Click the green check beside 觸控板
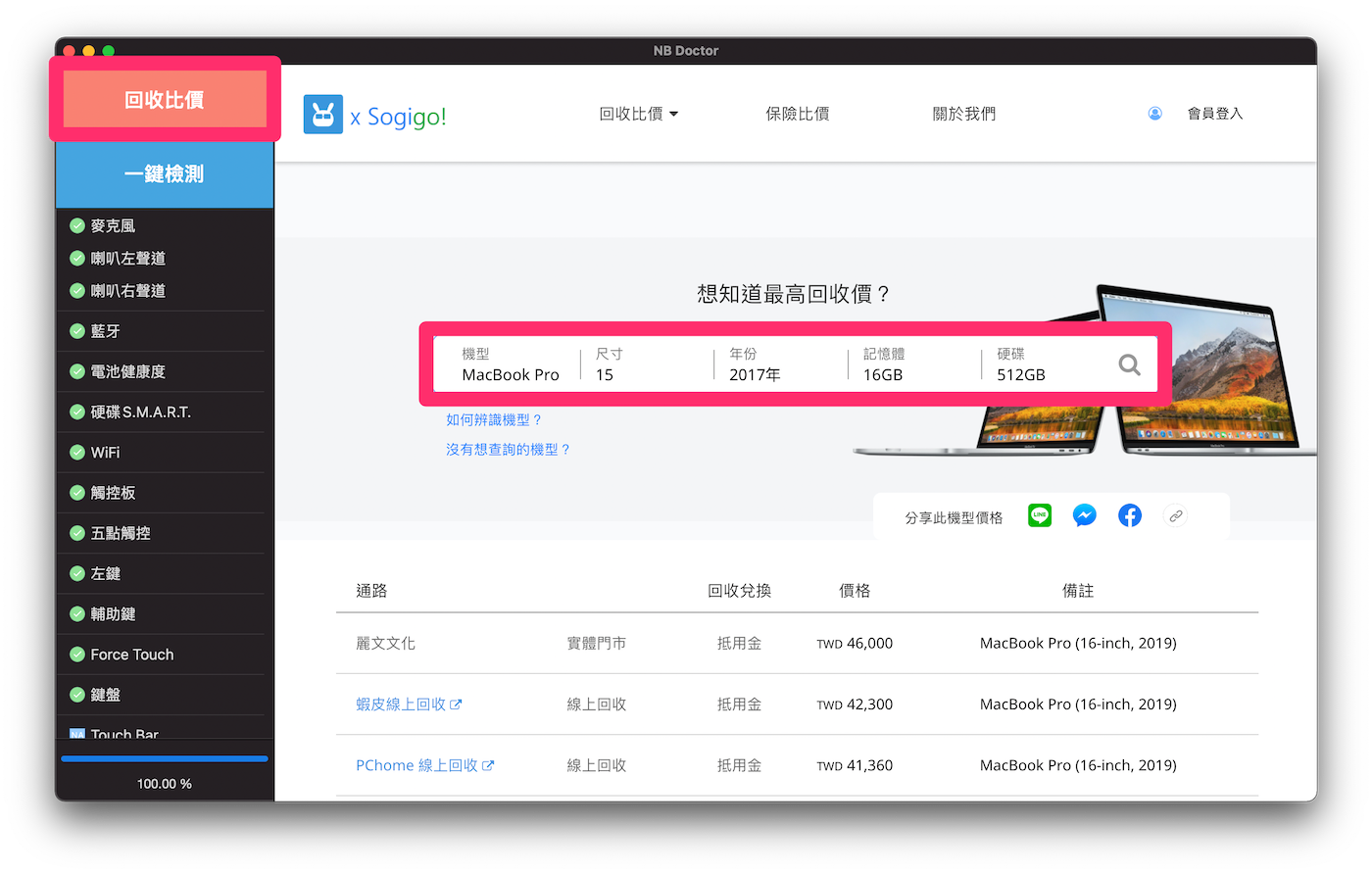The image size is (1372, 874). tap(77, 493)
